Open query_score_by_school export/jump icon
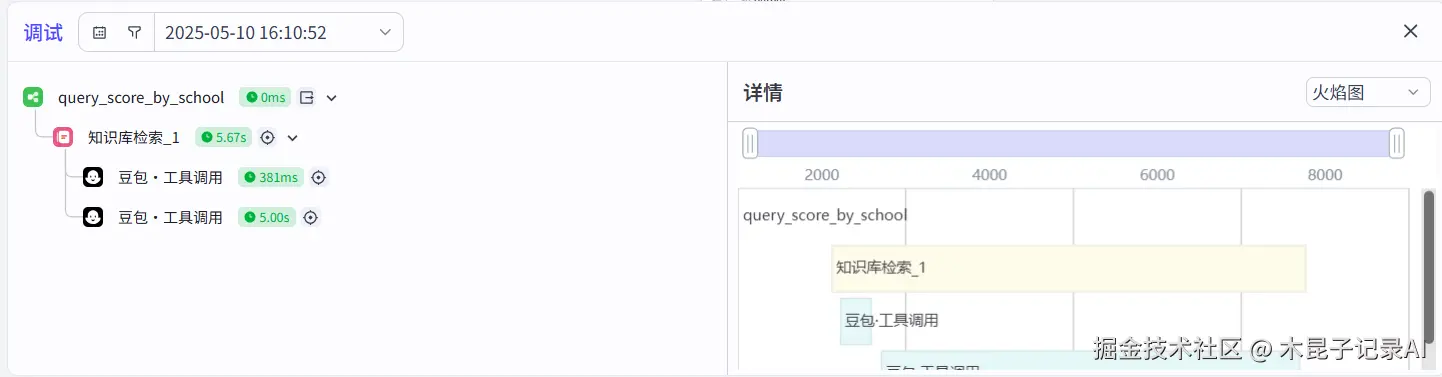 [307, 97]
